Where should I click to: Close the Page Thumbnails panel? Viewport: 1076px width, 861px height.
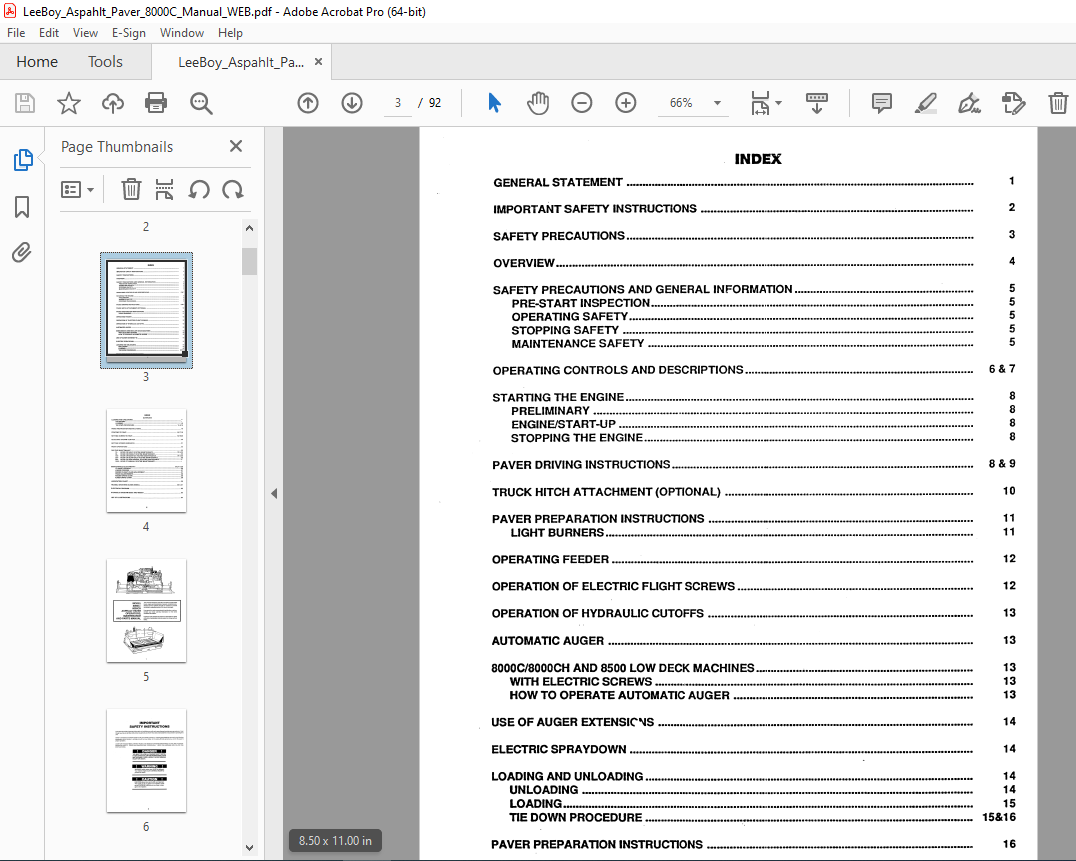tap(236, 146)
